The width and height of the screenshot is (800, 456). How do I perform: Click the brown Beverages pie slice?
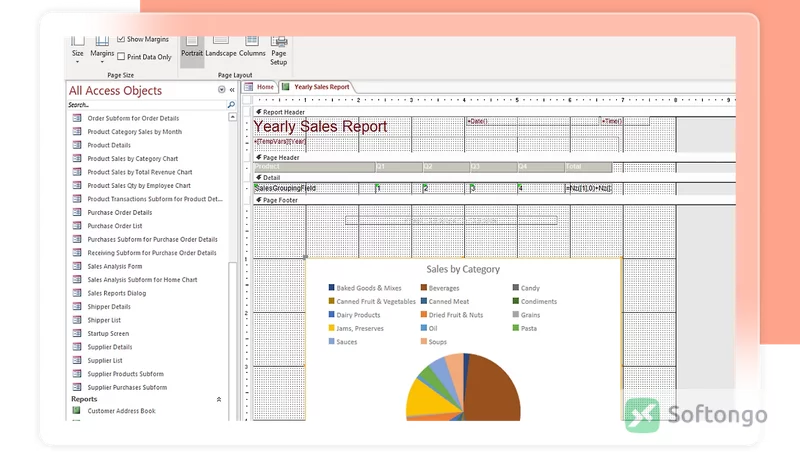coord(492,388)
